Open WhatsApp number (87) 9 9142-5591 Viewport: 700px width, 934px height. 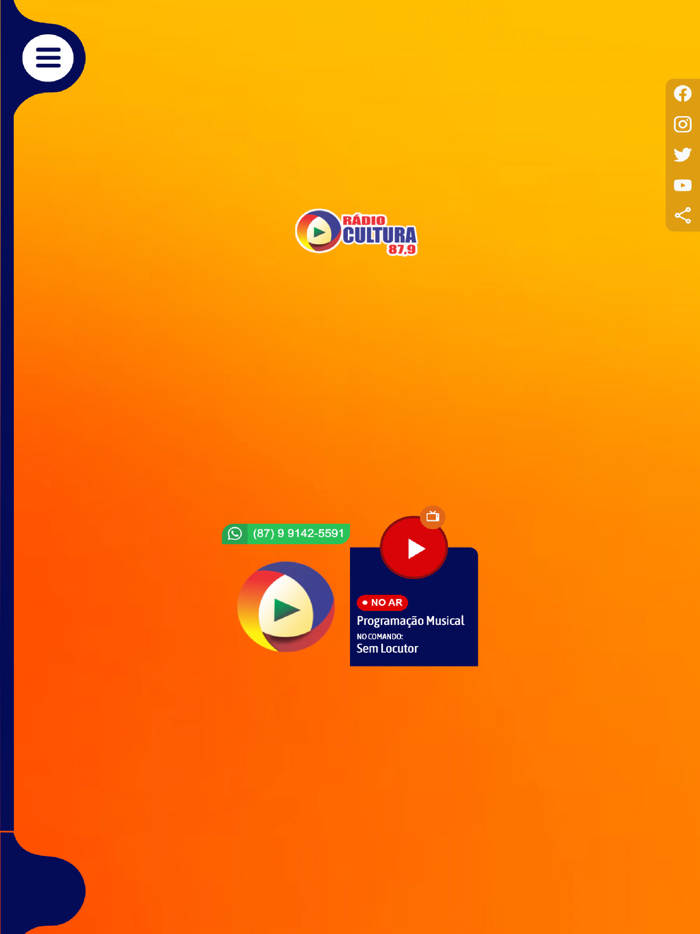coord(286,534)
